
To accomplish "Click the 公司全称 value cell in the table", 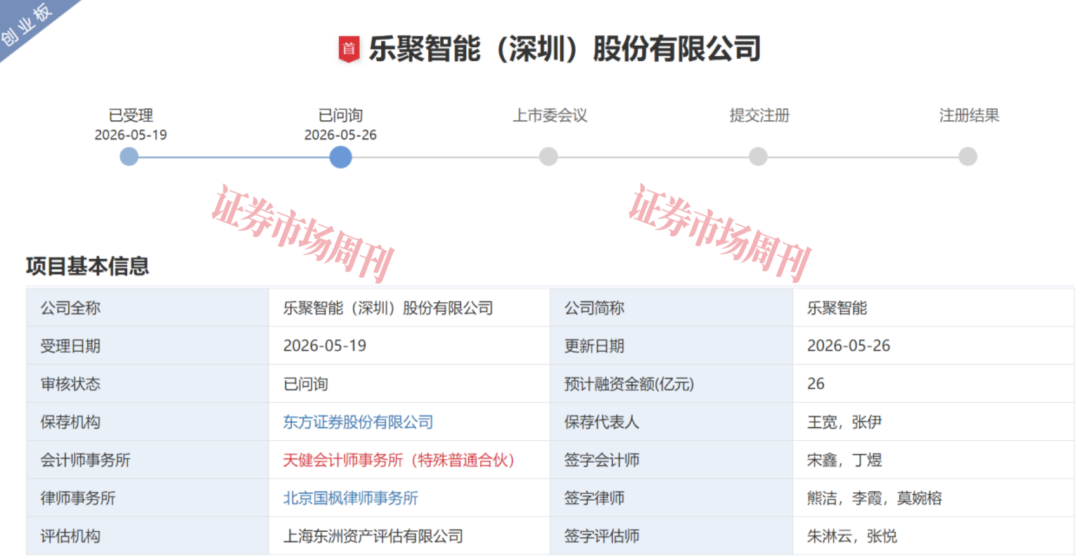I will [x=409, y=308].
